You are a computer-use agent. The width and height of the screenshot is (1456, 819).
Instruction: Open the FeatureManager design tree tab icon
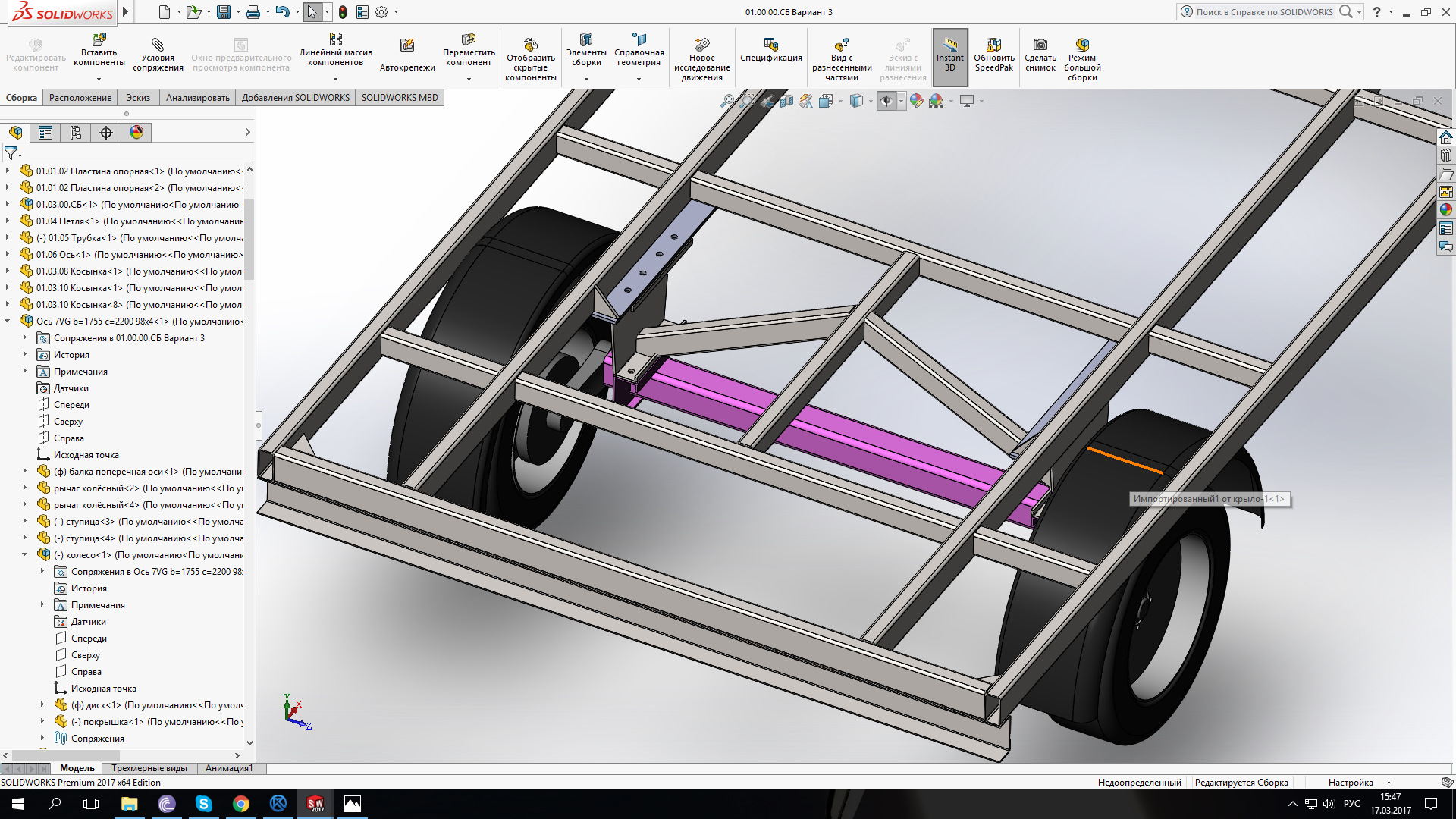tap(16, 133)
